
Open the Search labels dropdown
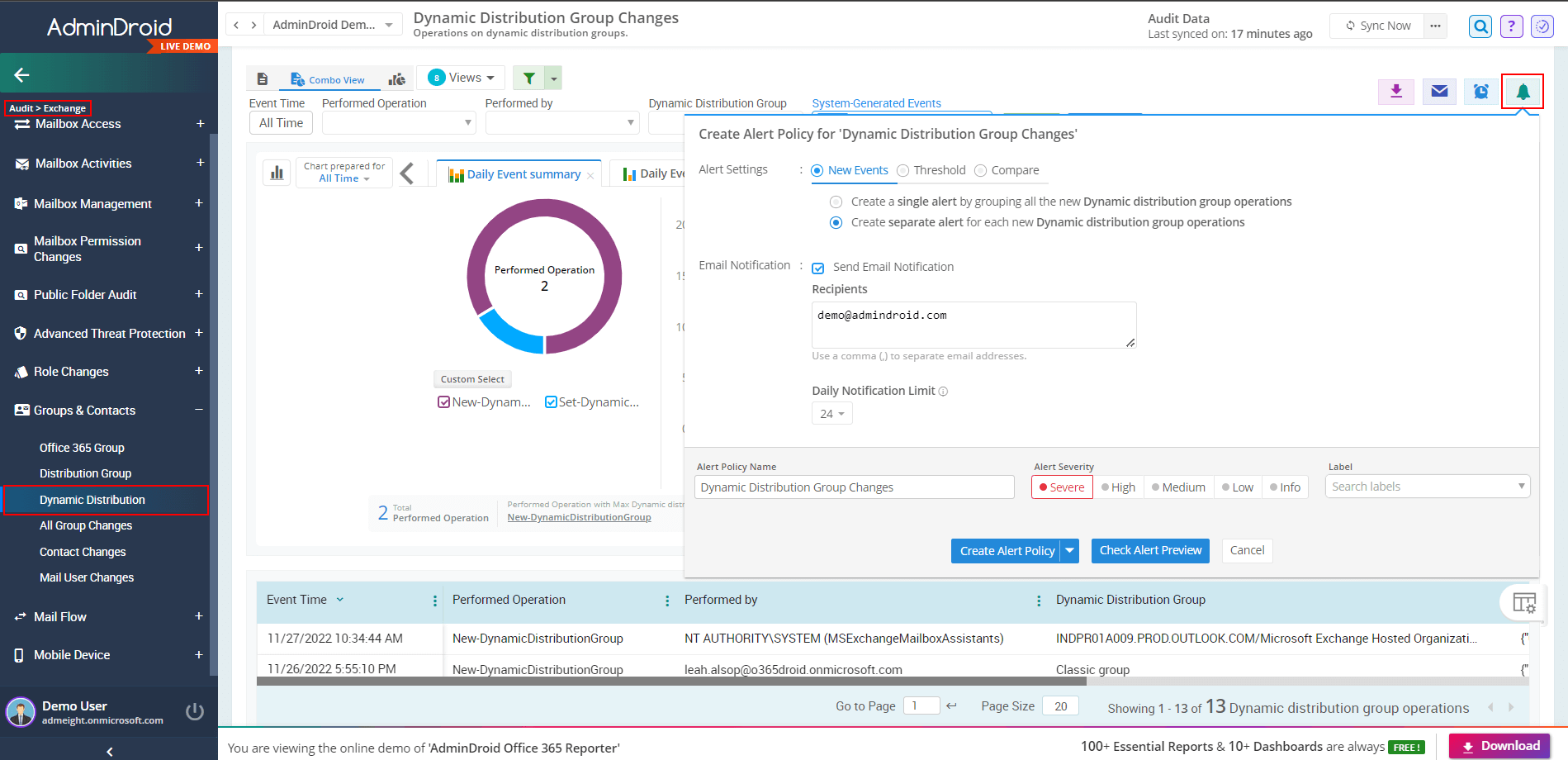click(1427, 487)
